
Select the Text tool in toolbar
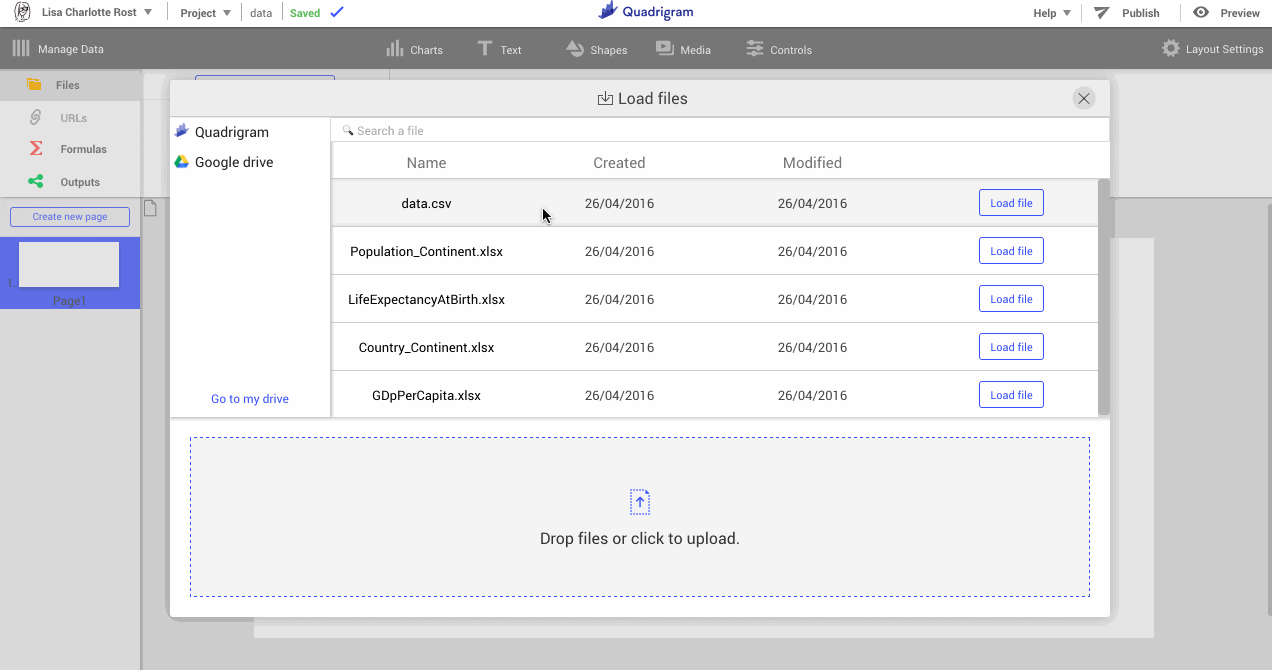(x=499, y=49)
